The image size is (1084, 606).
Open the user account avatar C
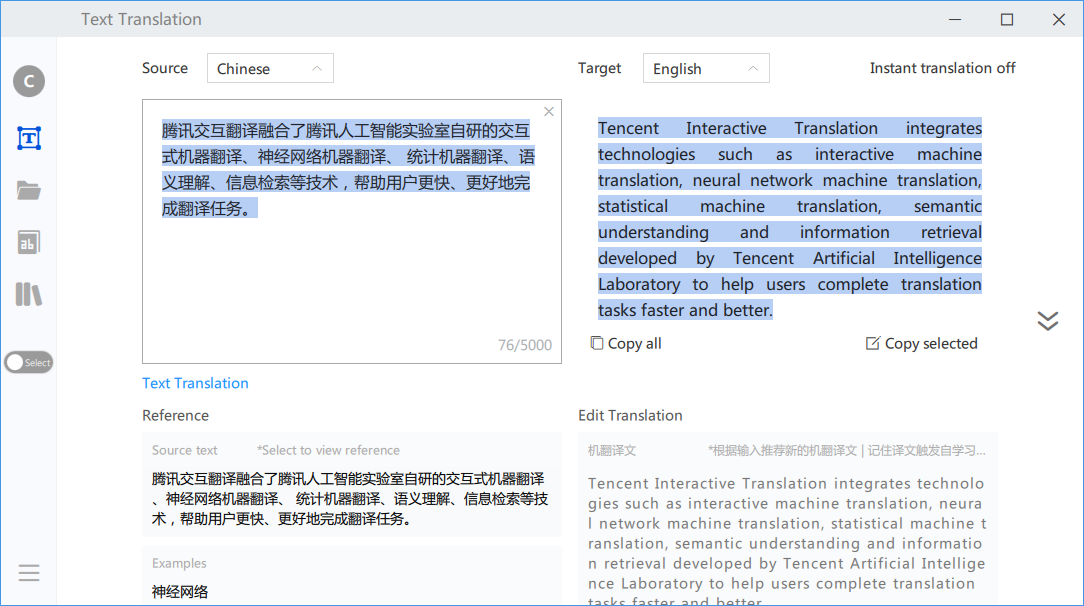(x=29, y=82)
